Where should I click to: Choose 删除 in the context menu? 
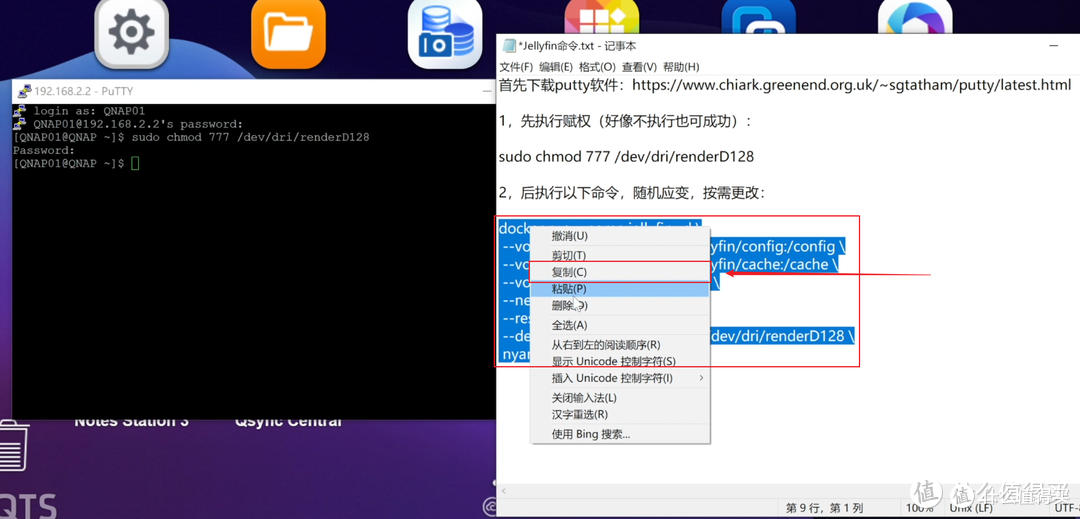[x=620, y=306]
